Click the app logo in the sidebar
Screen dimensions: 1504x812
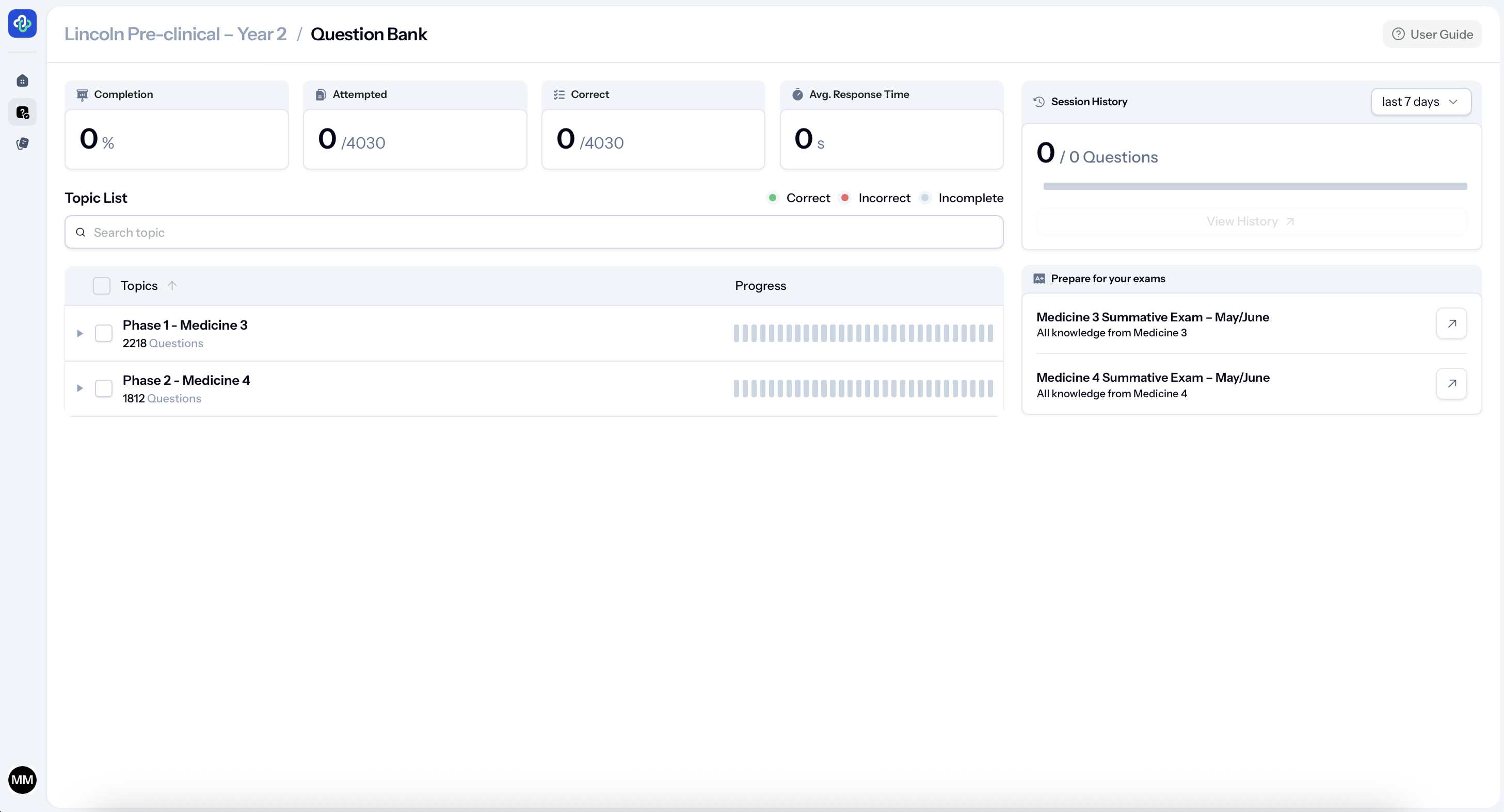22,23
